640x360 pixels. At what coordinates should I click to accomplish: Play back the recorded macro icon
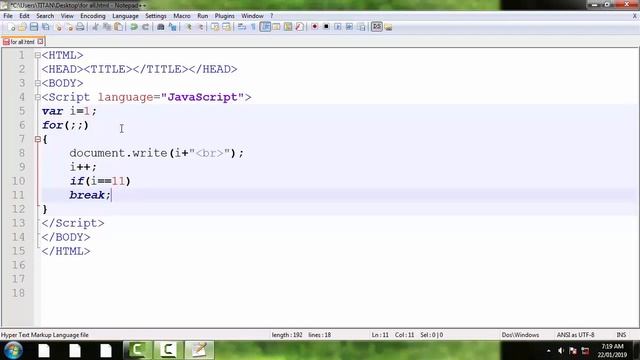point(338,27)
